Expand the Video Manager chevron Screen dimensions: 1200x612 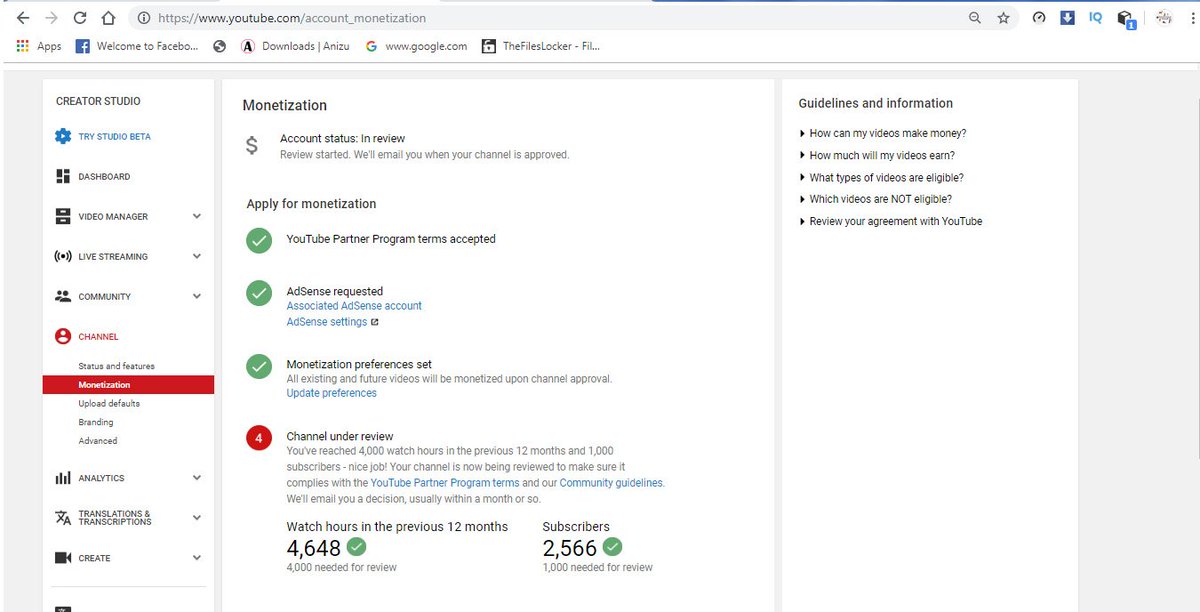197,216
